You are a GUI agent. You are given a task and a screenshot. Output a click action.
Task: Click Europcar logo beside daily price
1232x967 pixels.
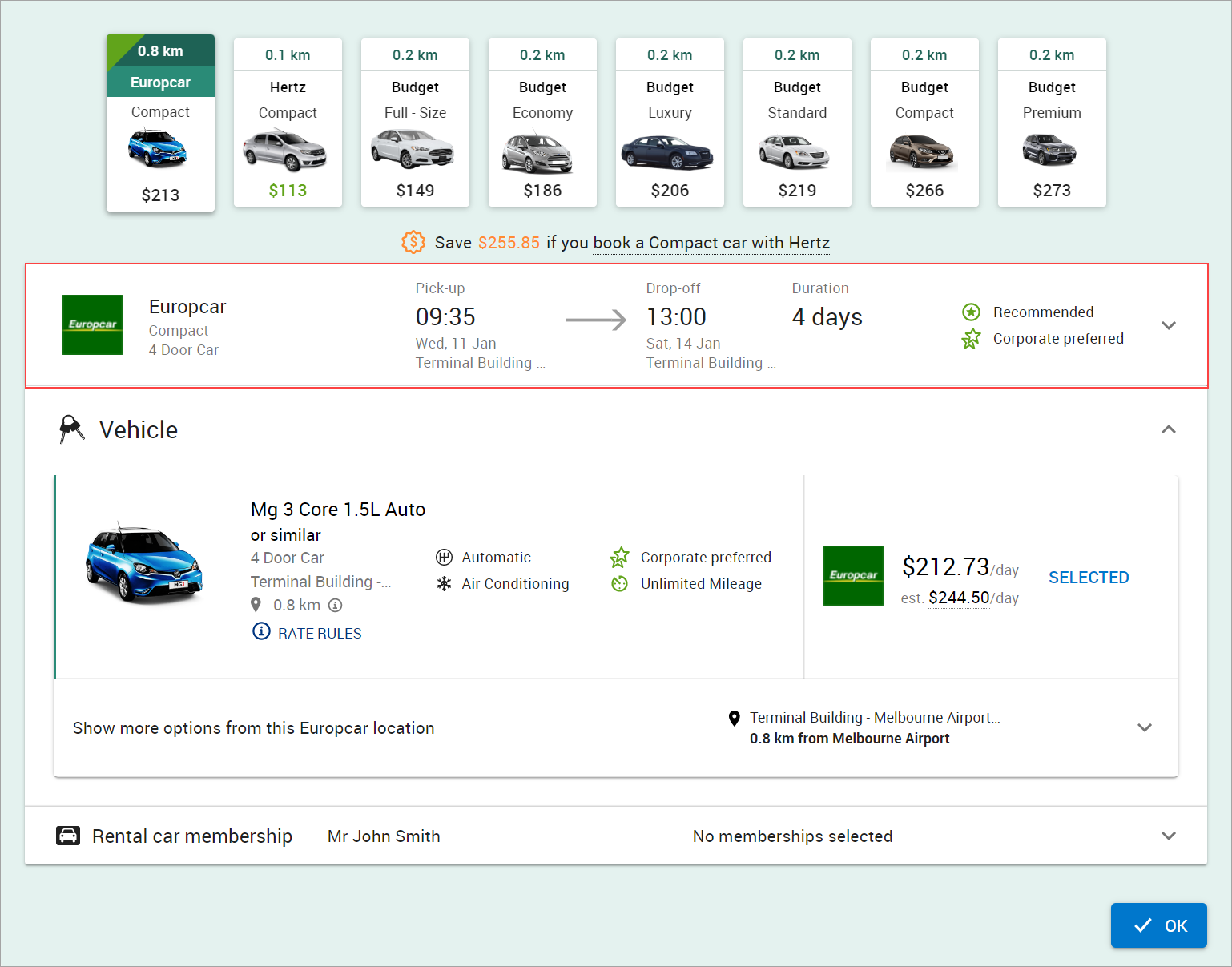pos(854,575)
